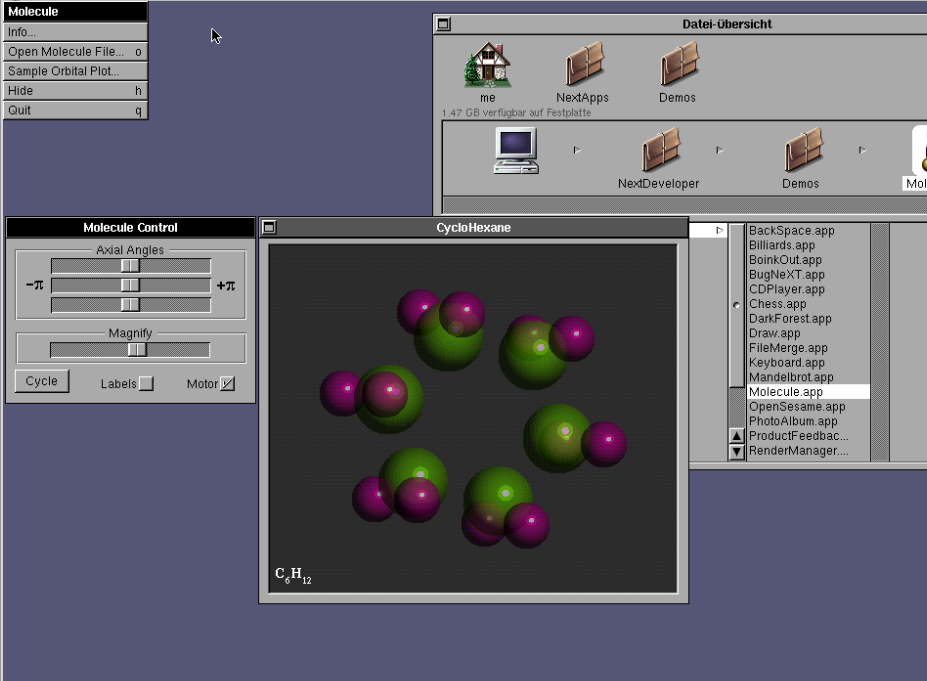This screenshot has height=681, width=927.
Task: Click arrow right of computer icon
Action: pyautogui.click(x=576, y=151)
